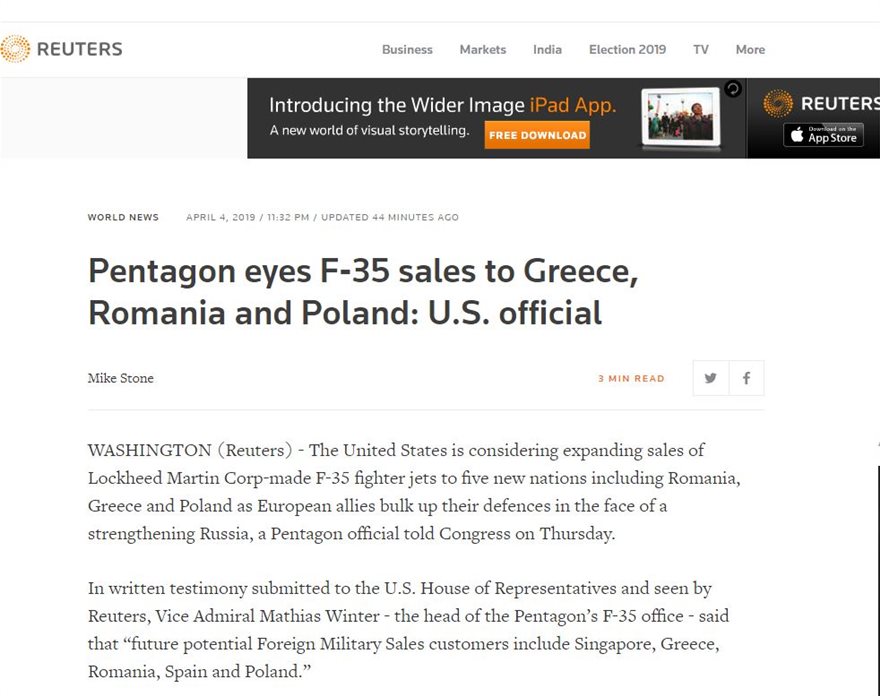
Task: Click the Reuters logo in header
Action: [62, 49]
